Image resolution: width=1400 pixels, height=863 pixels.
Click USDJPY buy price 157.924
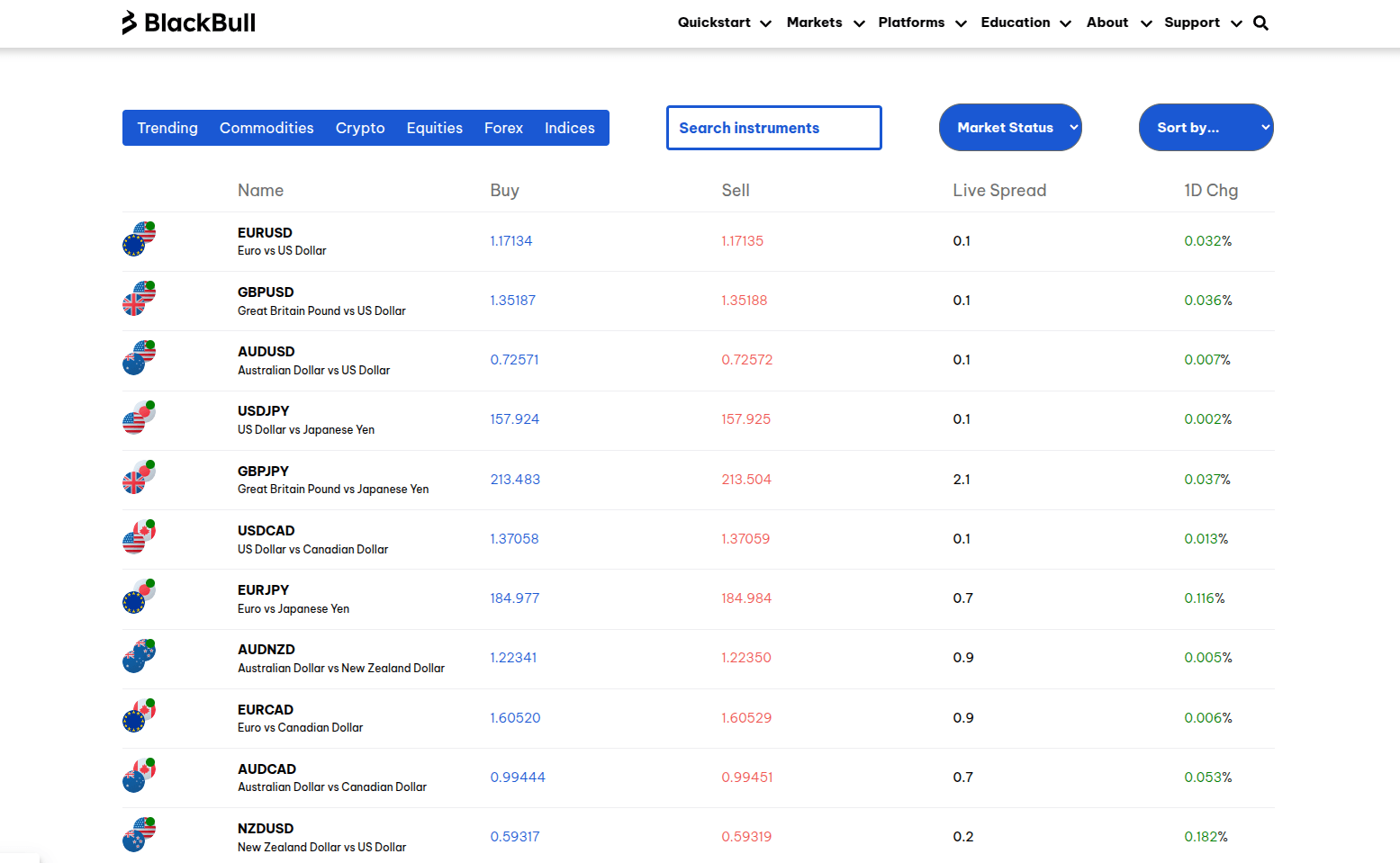515,418
